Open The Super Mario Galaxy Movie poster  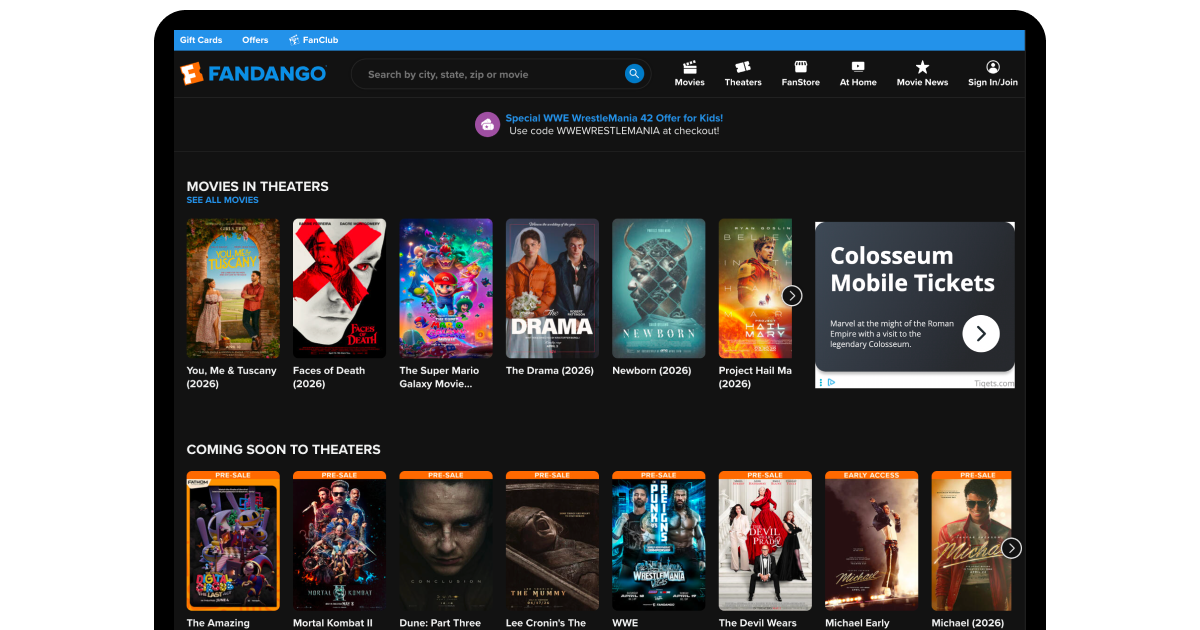point(446,288)
